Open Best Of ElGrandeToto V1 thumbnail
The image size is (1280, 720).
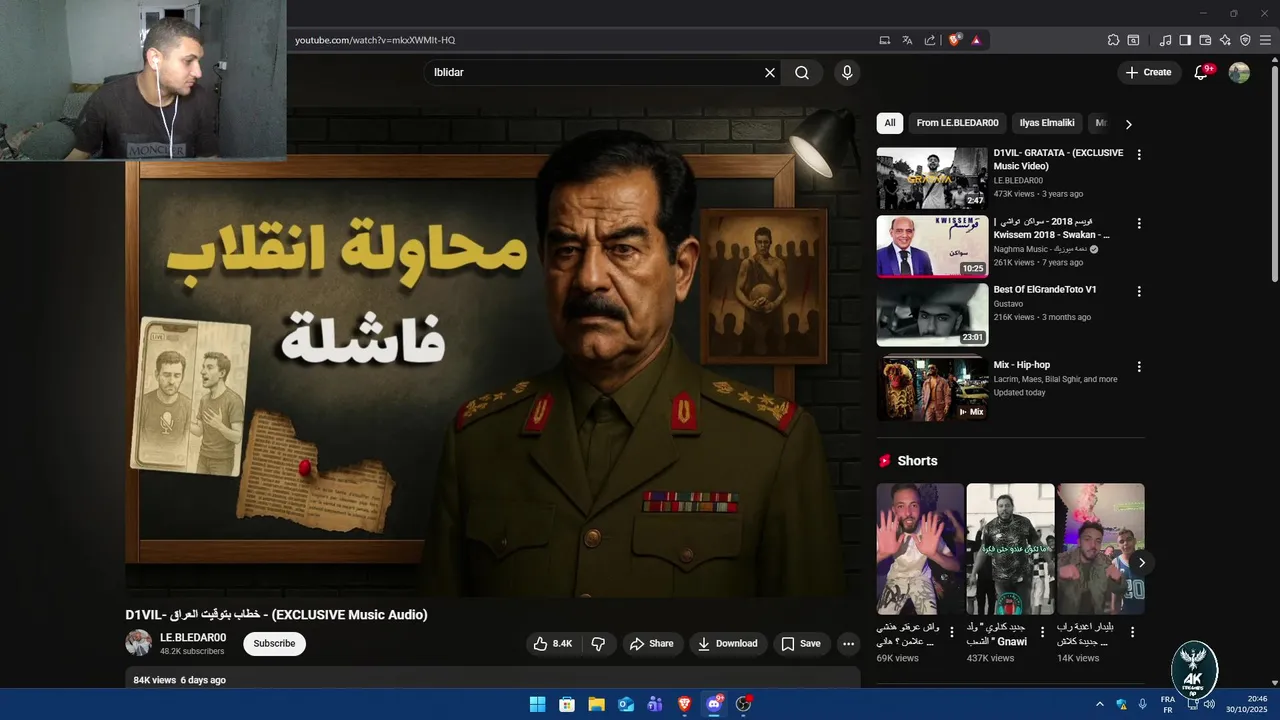[932, 314]
